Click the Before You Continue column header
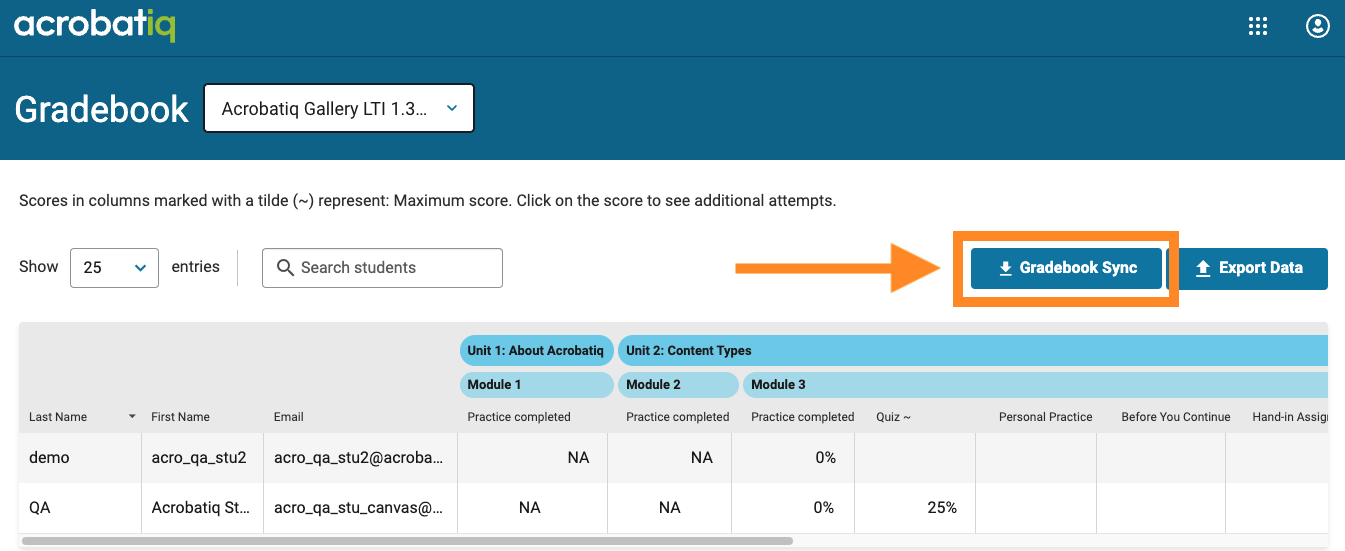 point(1176,417)
